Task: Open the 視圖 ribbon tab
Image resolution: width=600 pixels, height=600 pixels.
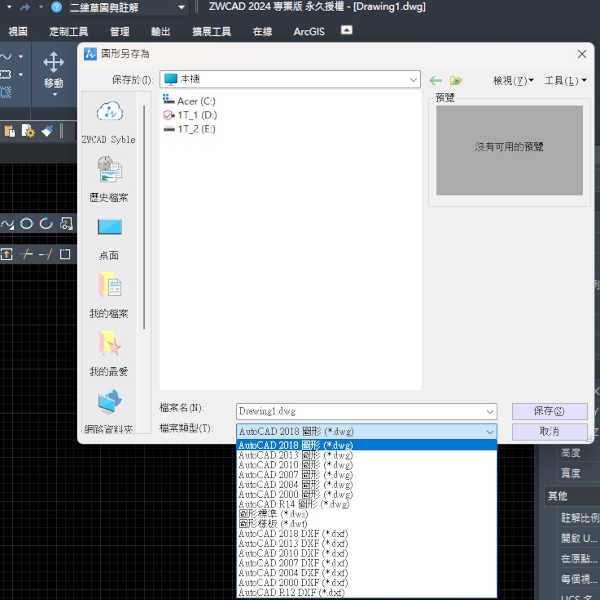Action: [18, 31]
